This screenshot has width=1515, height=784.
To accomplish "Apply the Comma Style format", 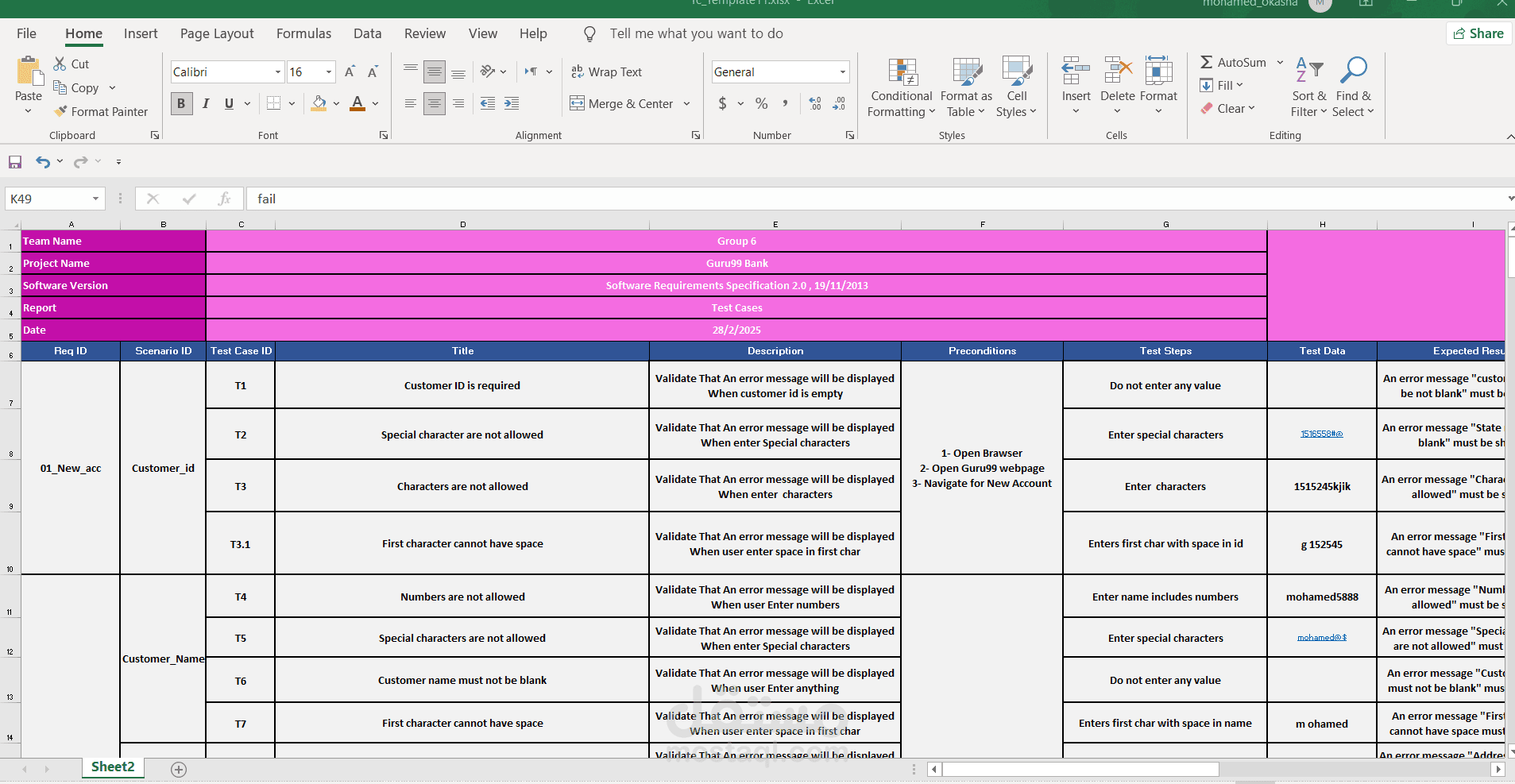I will click(785, 103).
